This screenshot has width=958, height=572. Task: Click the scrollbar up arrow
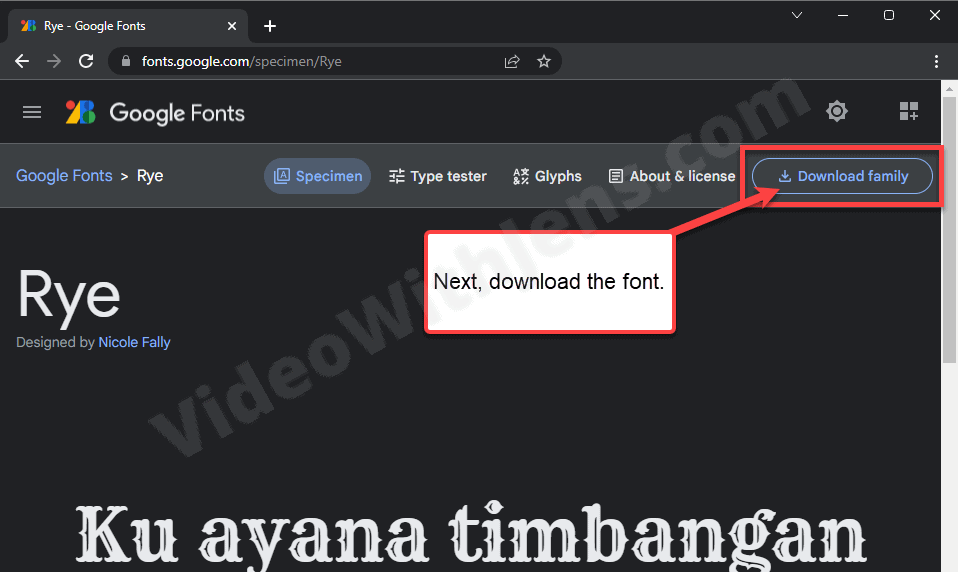[949, 89]
